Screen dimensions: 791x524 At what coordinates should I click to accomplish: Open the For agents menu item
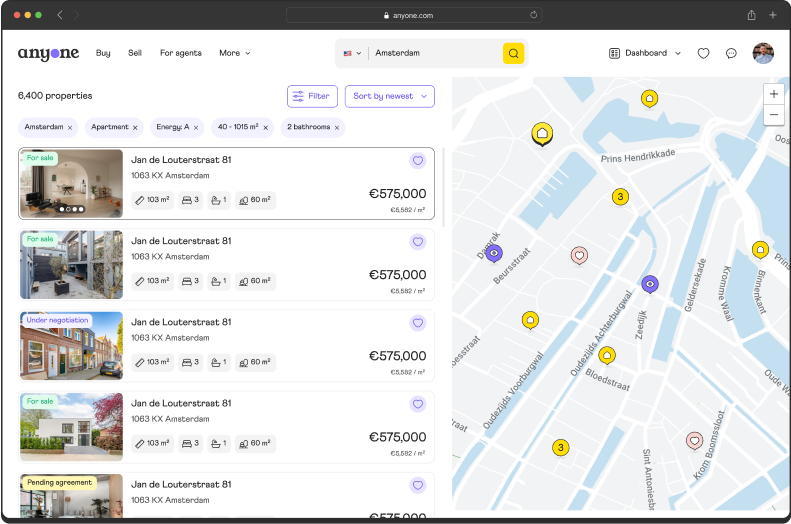180,53
